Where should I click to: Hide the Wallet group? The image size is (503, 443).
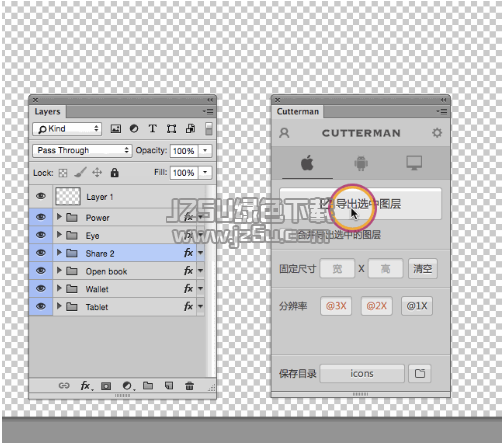[41, 288]
